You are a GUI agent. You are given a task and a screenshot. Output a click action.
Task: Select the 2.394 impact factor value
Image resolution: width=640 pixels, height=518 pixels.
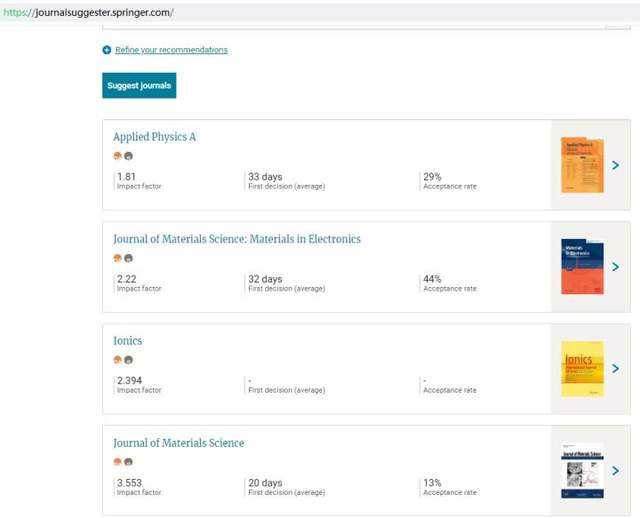coord(129,380)
